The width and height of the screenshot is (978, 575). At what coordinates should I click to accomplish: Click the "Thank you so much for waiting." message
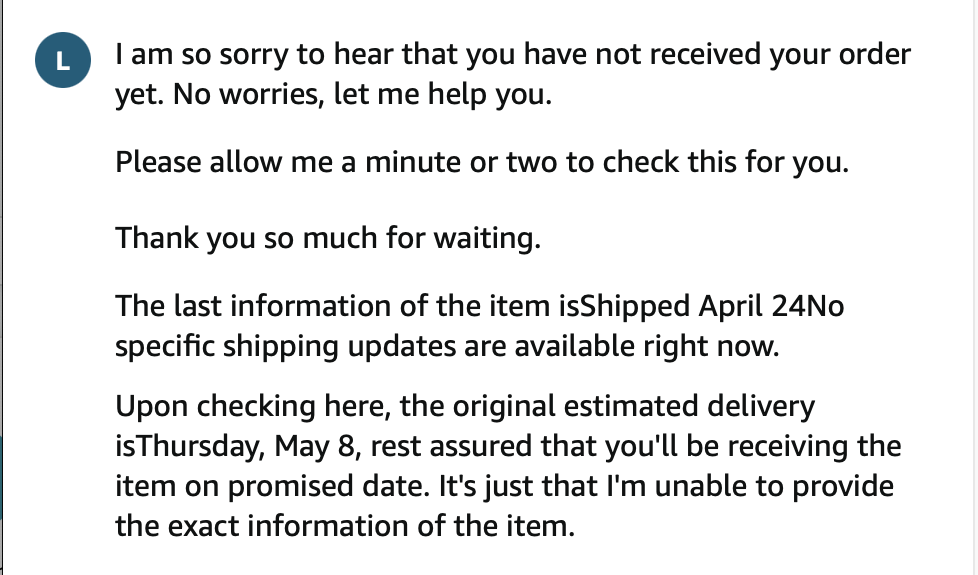(x=328, y=238)
